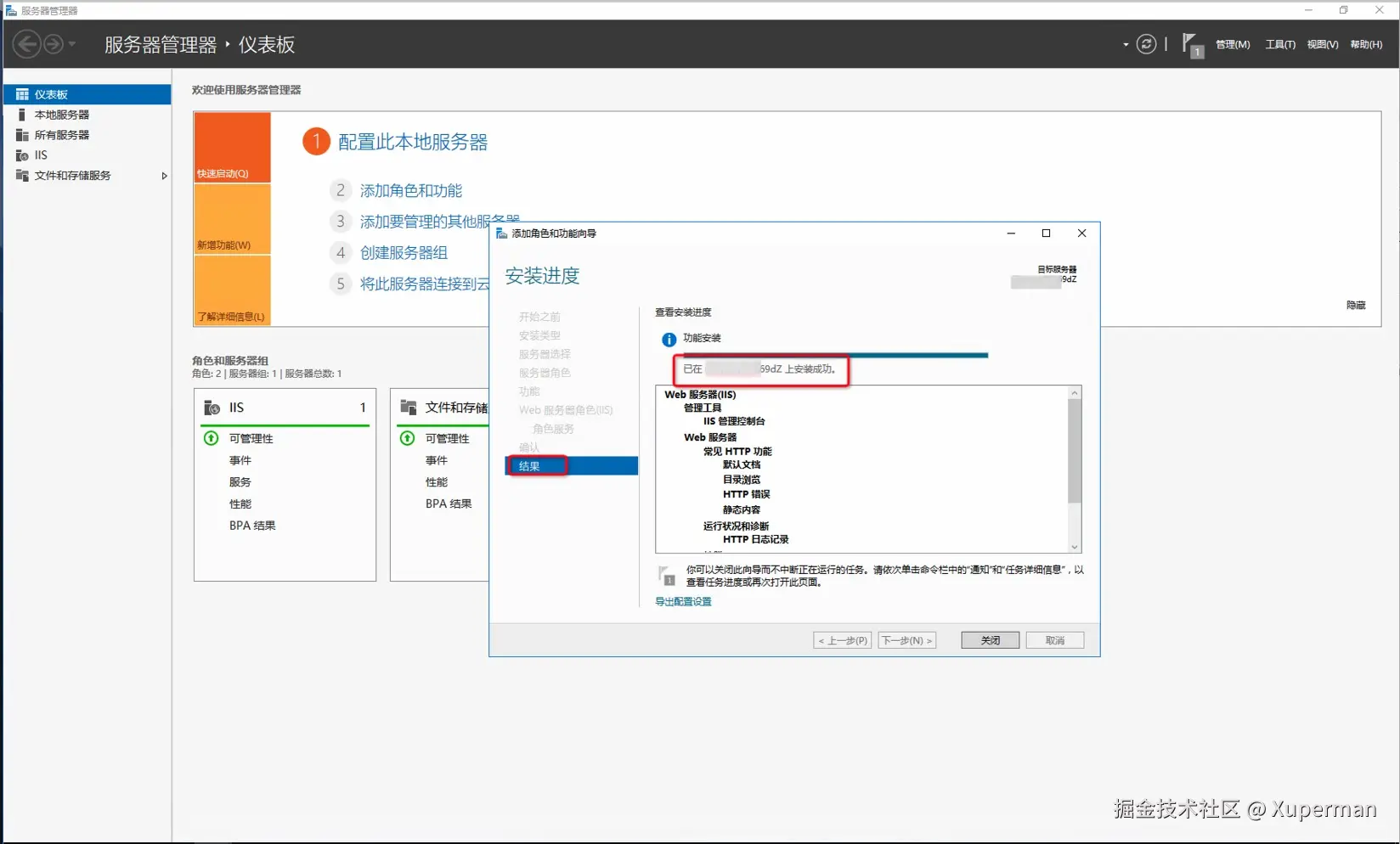Click the 仪表板 sidebar icon
The height and width of the screenshot is (844, 1400).
22,94
